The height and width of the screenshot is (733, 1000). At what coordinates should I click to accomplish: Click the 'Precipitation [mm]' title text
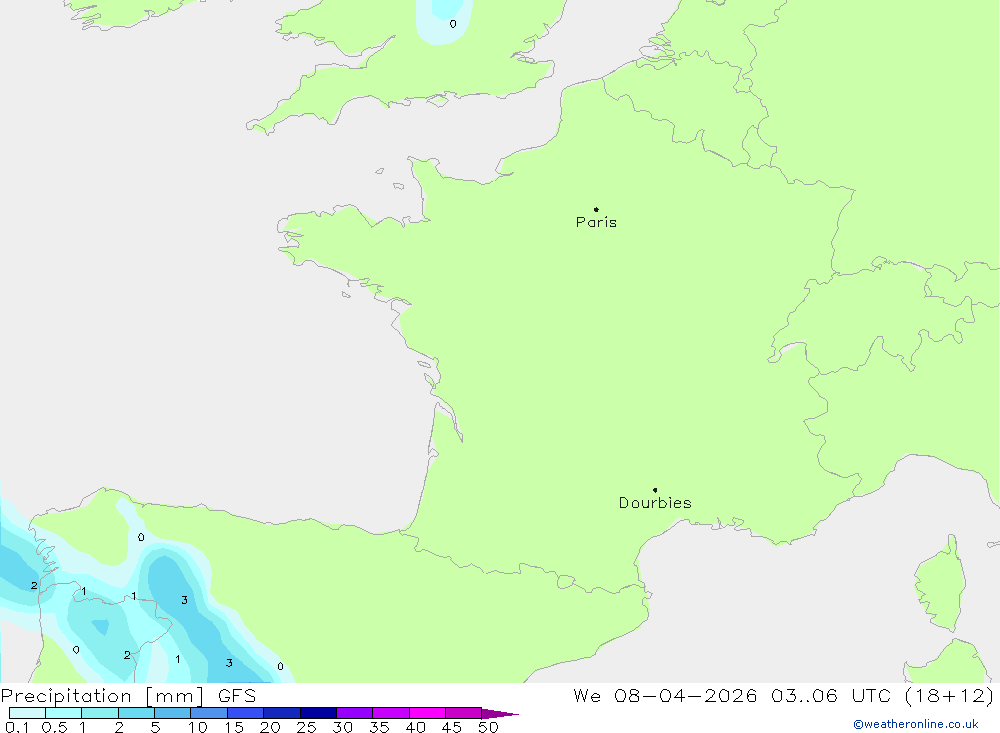102,696
